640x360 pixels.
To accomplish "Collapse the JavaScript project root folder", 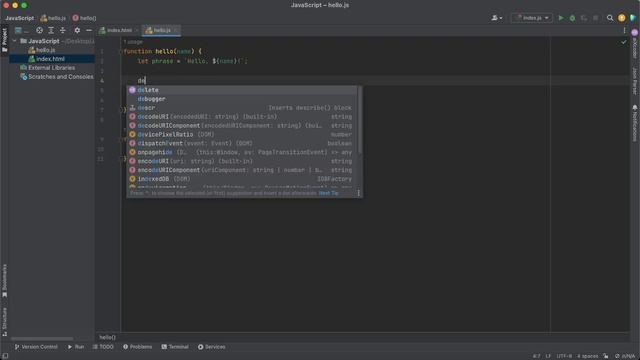I will click(15, 41).
